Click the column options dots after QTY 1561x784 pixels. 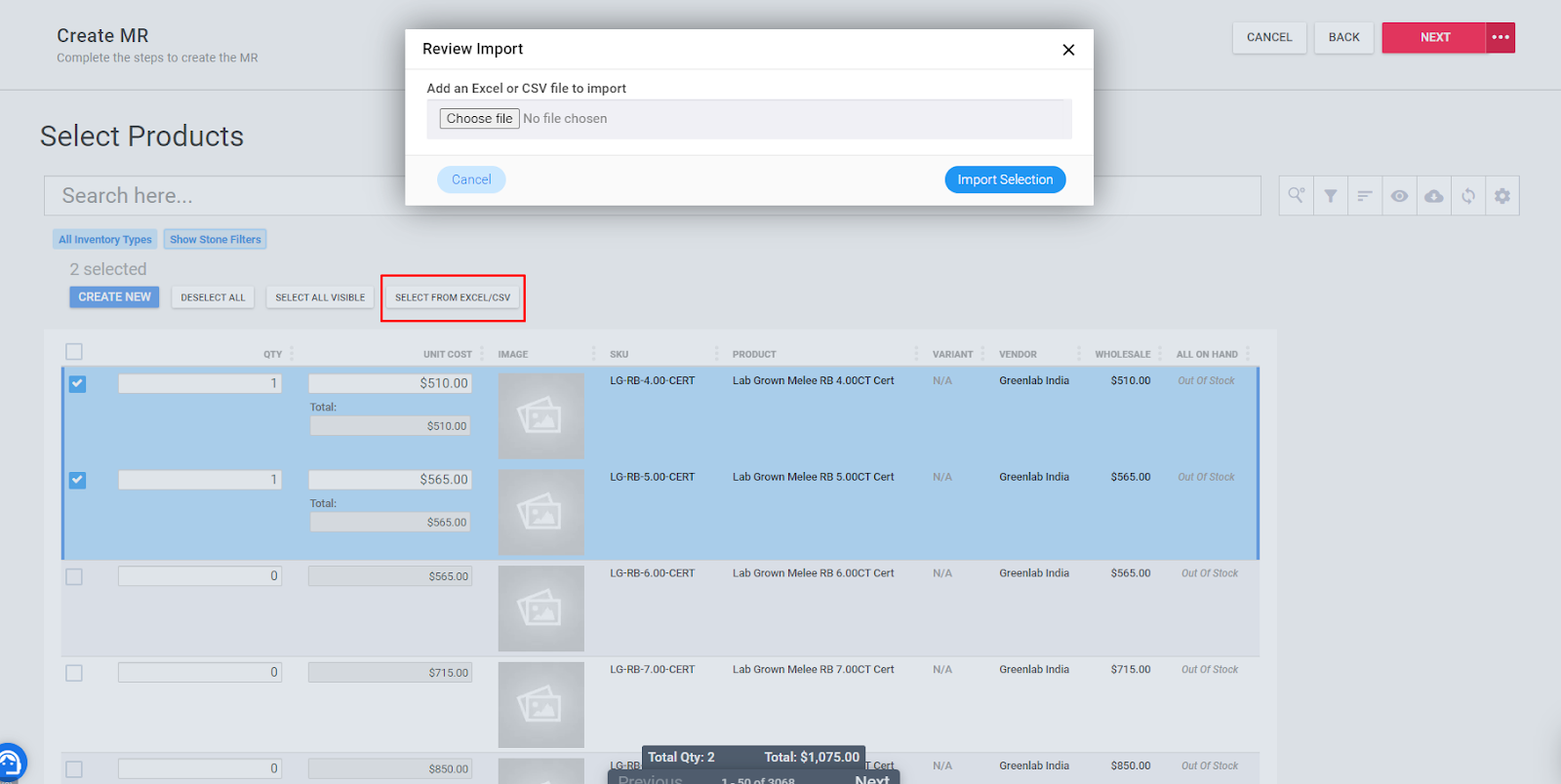[x=292, y=354]
